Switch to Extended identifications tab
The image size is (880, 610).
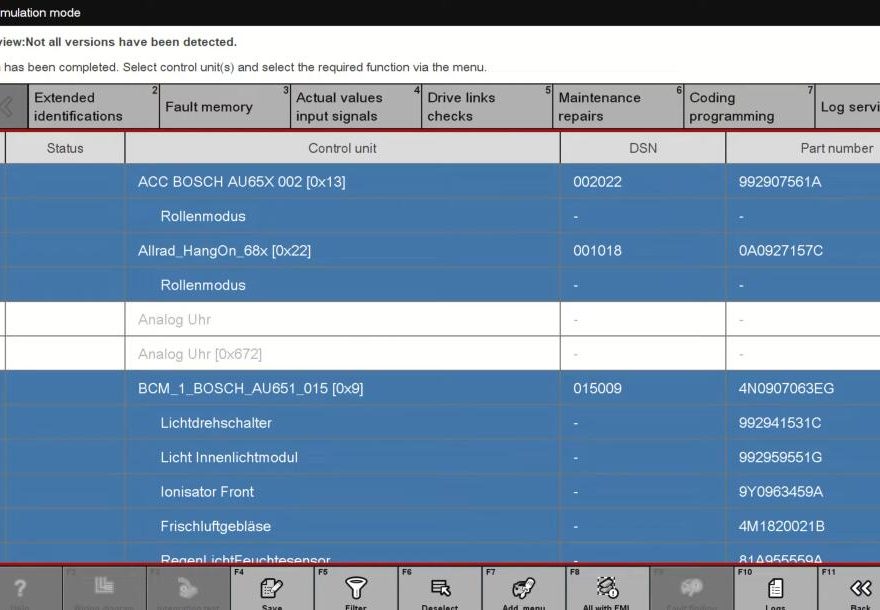pos(78,107)
